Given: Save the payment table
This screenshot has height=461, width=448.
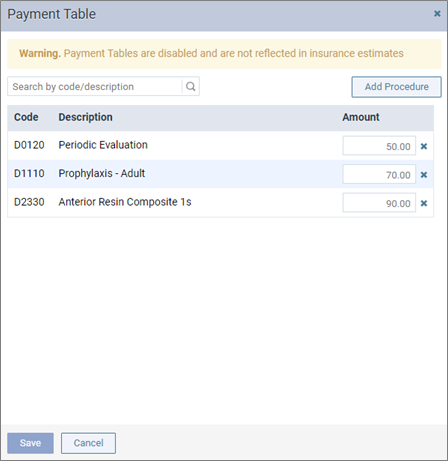Looking at the screenshot, I should 30,443.
